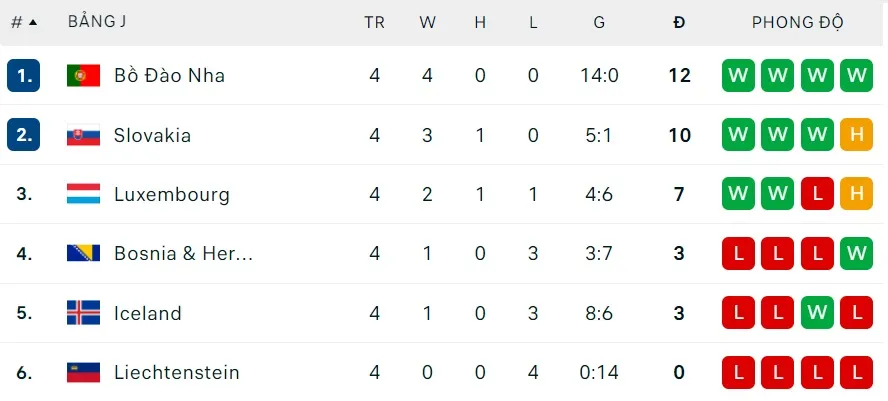Image resolution: width=888 pixels, height=401 pixels.
Task: Click Luxembourg's red L form badge
Action: coord(818,194)
